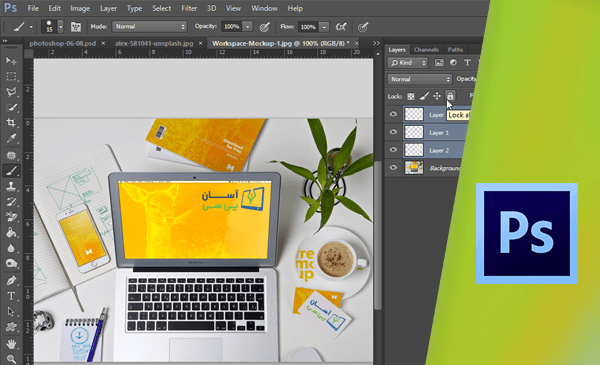600x365 pixels.
Task: Toggle visibility of Layer 2
Action: (393, 150)
